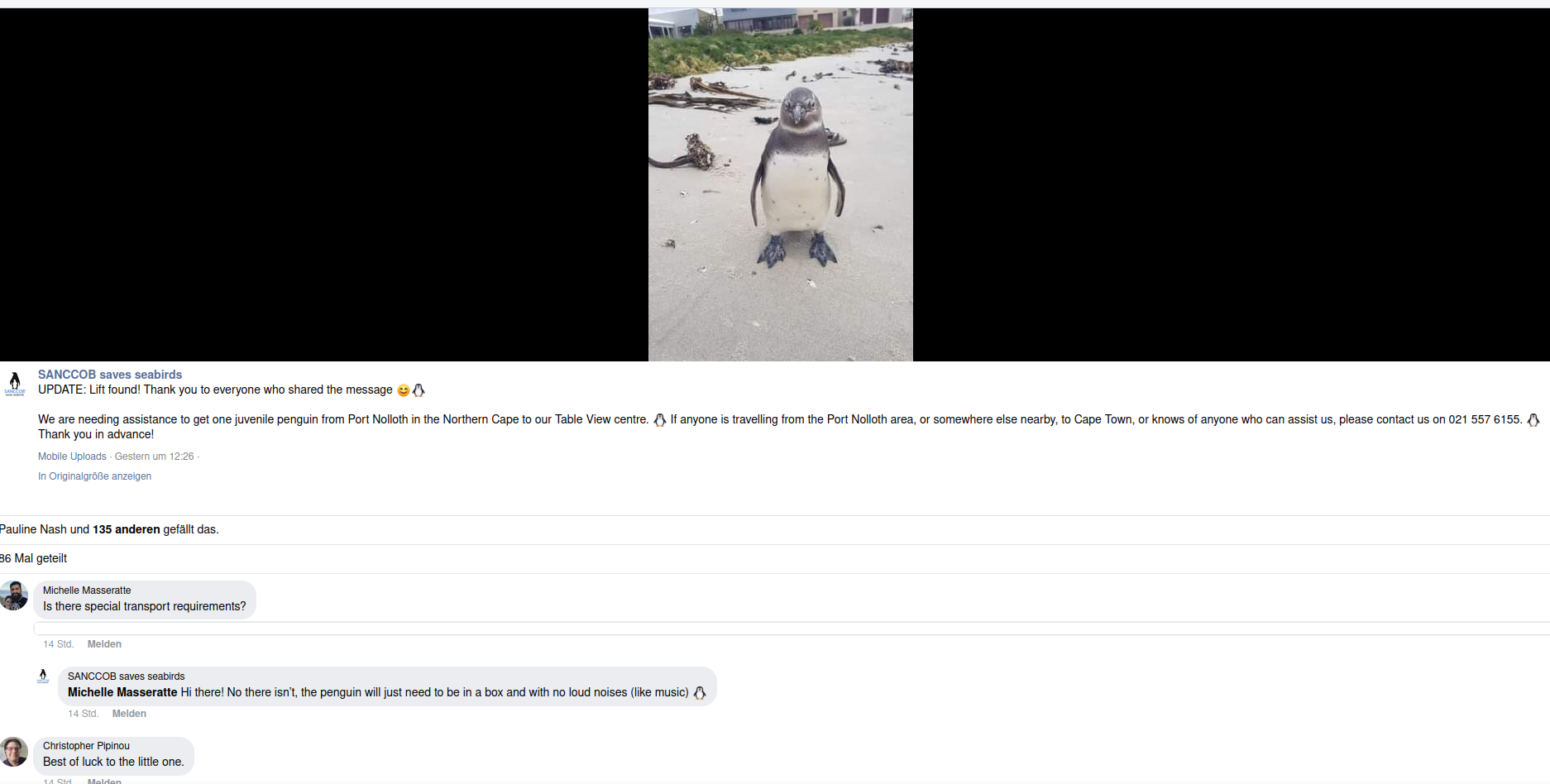Viewport: 1550px width, 784px height.
Task: Click Melden under the SANCCOB reply
Action: [x=129, y=714]
